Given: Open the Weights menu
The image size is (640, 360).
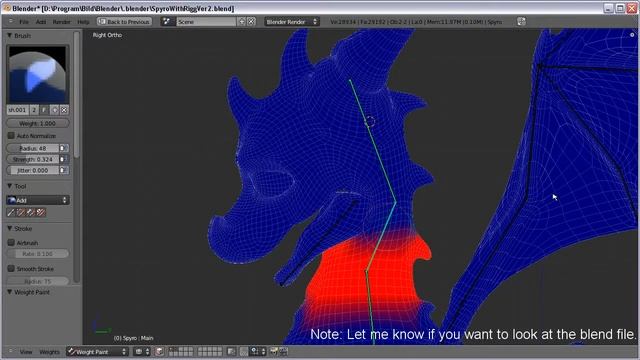Looking at the screenshot, I should [x=49, y=351].
